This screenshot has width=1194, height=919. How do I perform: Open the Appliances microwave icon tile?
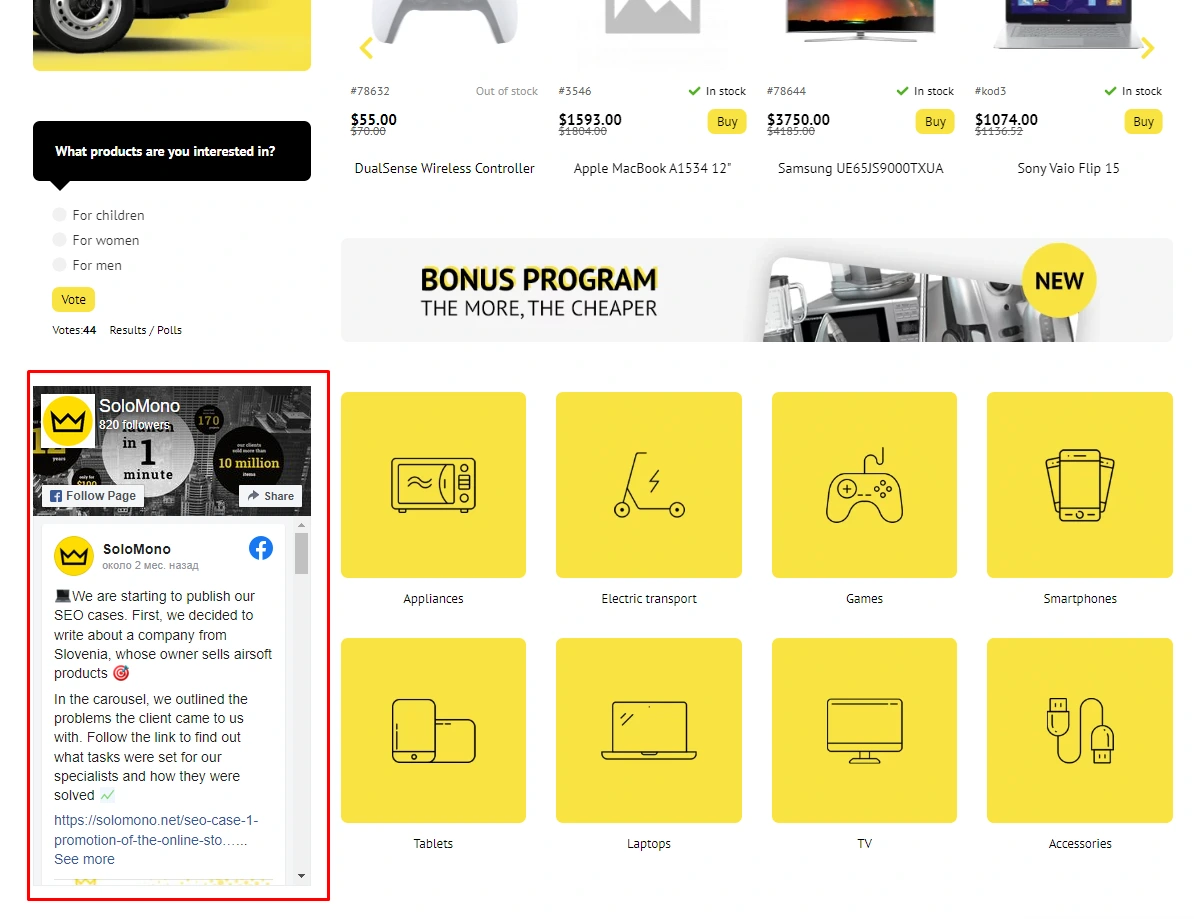pos(433,485)
